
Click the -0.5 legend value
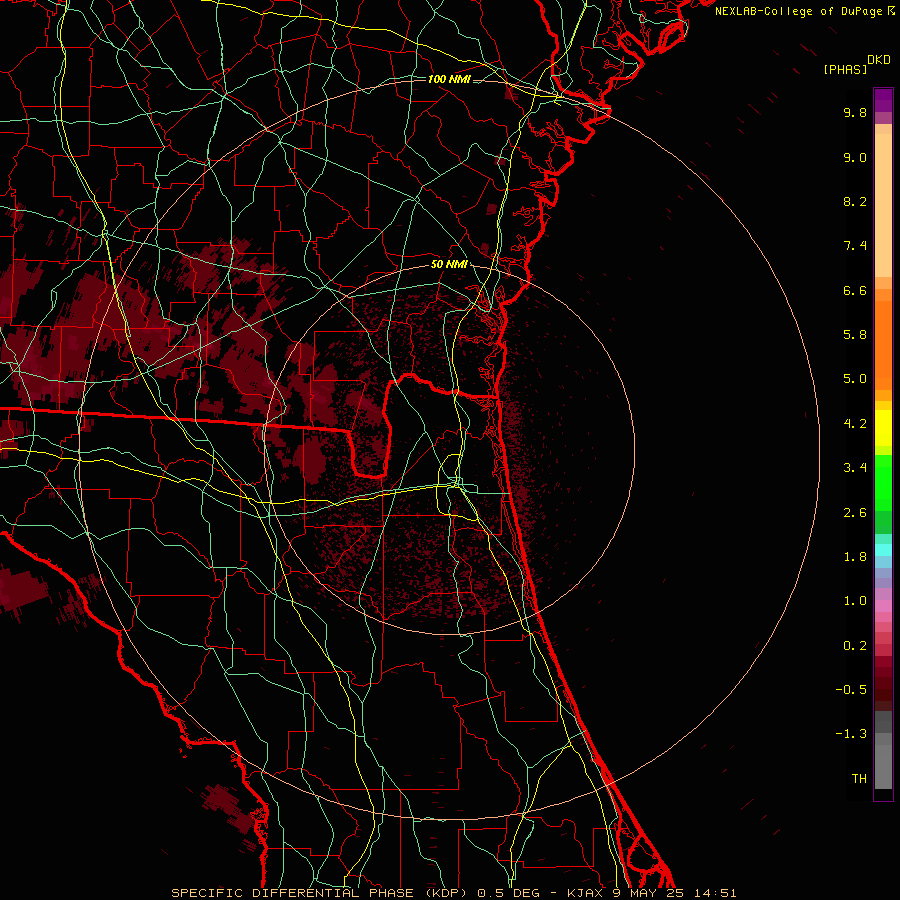(851, 690)
